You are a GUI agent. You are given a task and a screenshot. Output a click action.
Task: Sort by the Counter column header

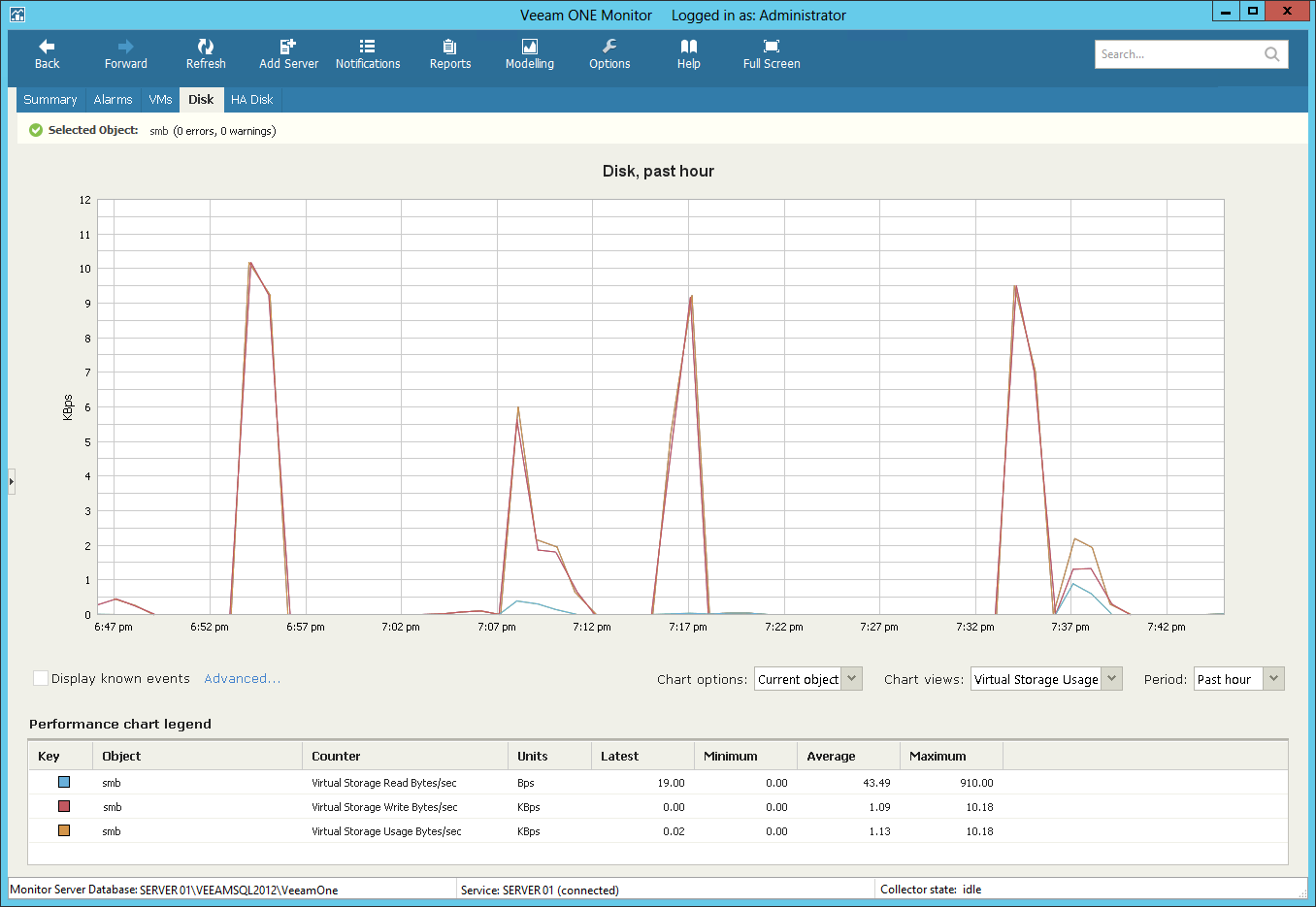point(405,756)
